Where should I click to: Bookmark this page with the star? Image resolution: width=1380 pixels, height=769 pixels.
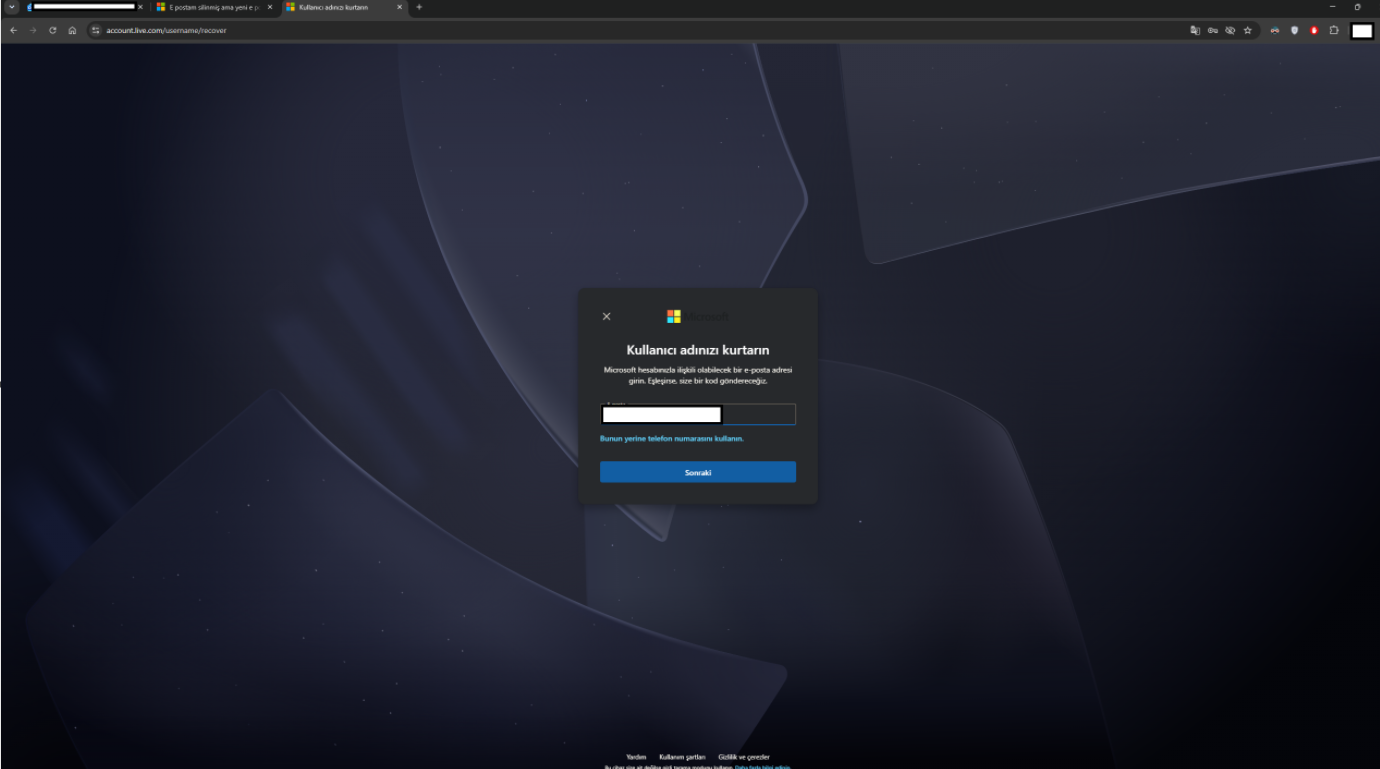pyautogui.click(x=1248, y=30)
